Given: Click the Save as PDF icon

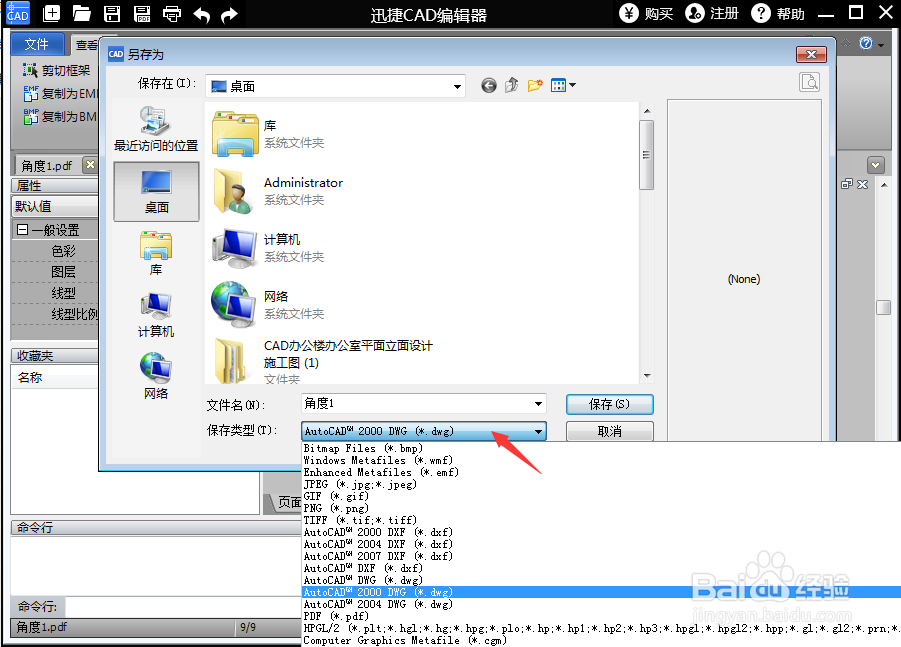Looking at the screenshot, I should pyautogui.click(x=142, y=13).
